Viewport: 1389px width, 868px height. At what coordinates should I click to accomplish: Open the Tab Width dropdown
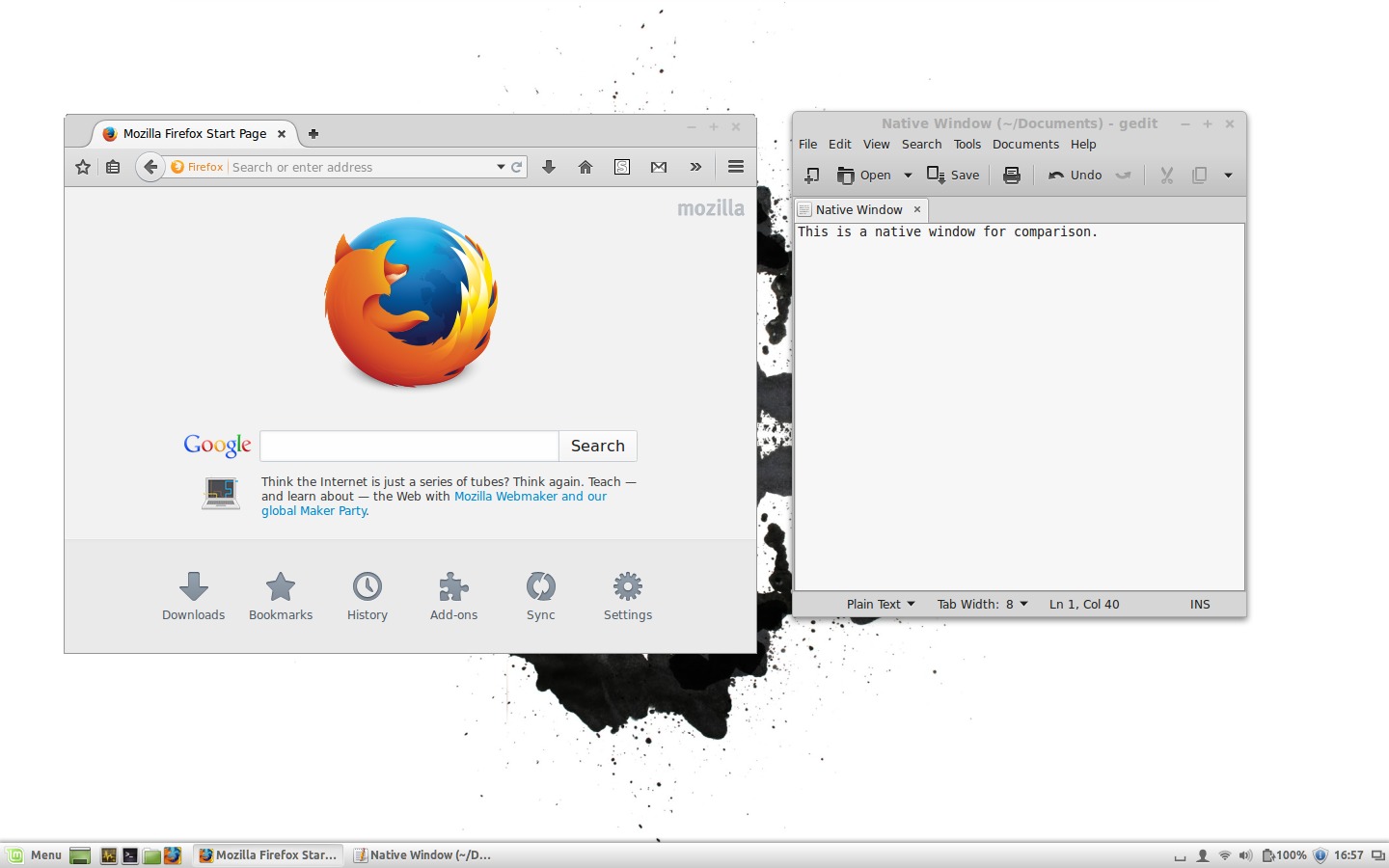[x=982, y=604]
